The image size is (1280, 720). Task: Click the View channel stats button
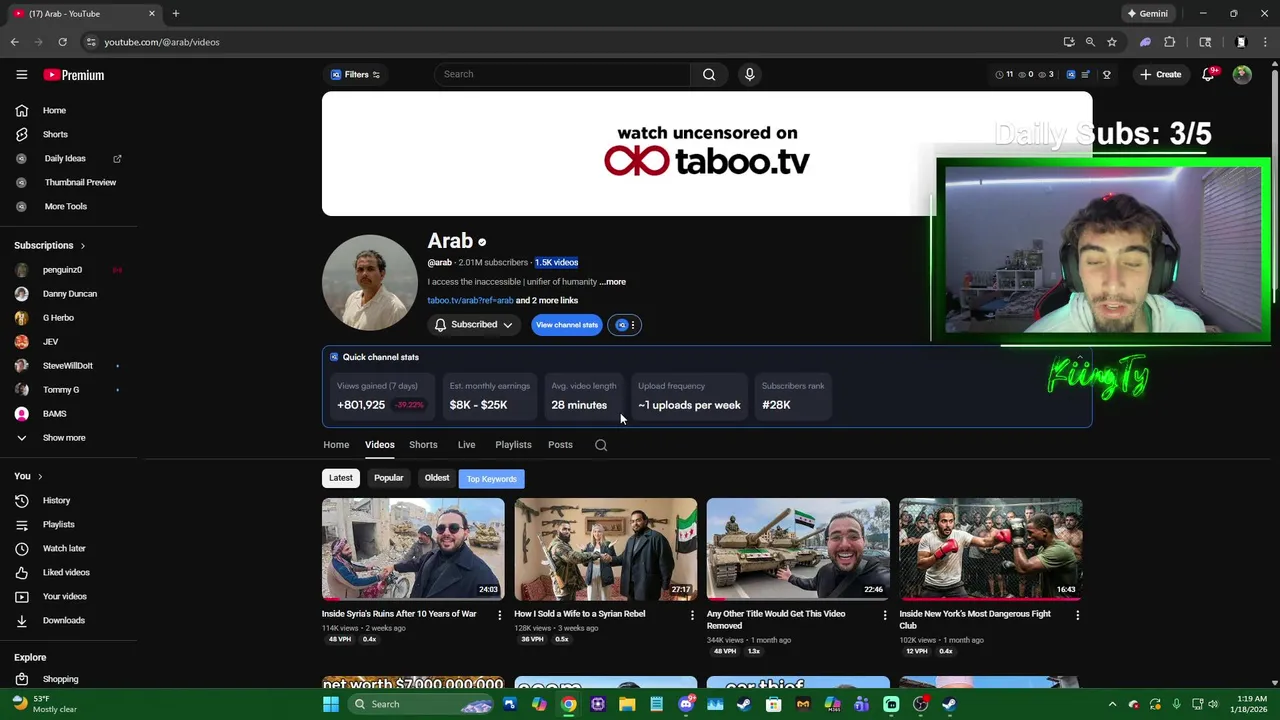click(567, 325)
